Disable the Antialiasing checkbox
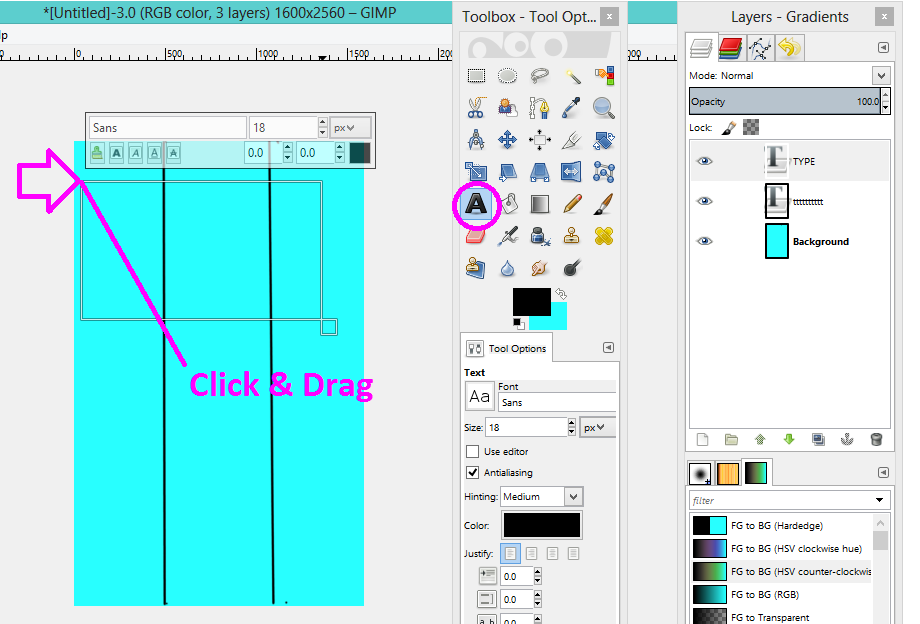 (x=472, y=472)
